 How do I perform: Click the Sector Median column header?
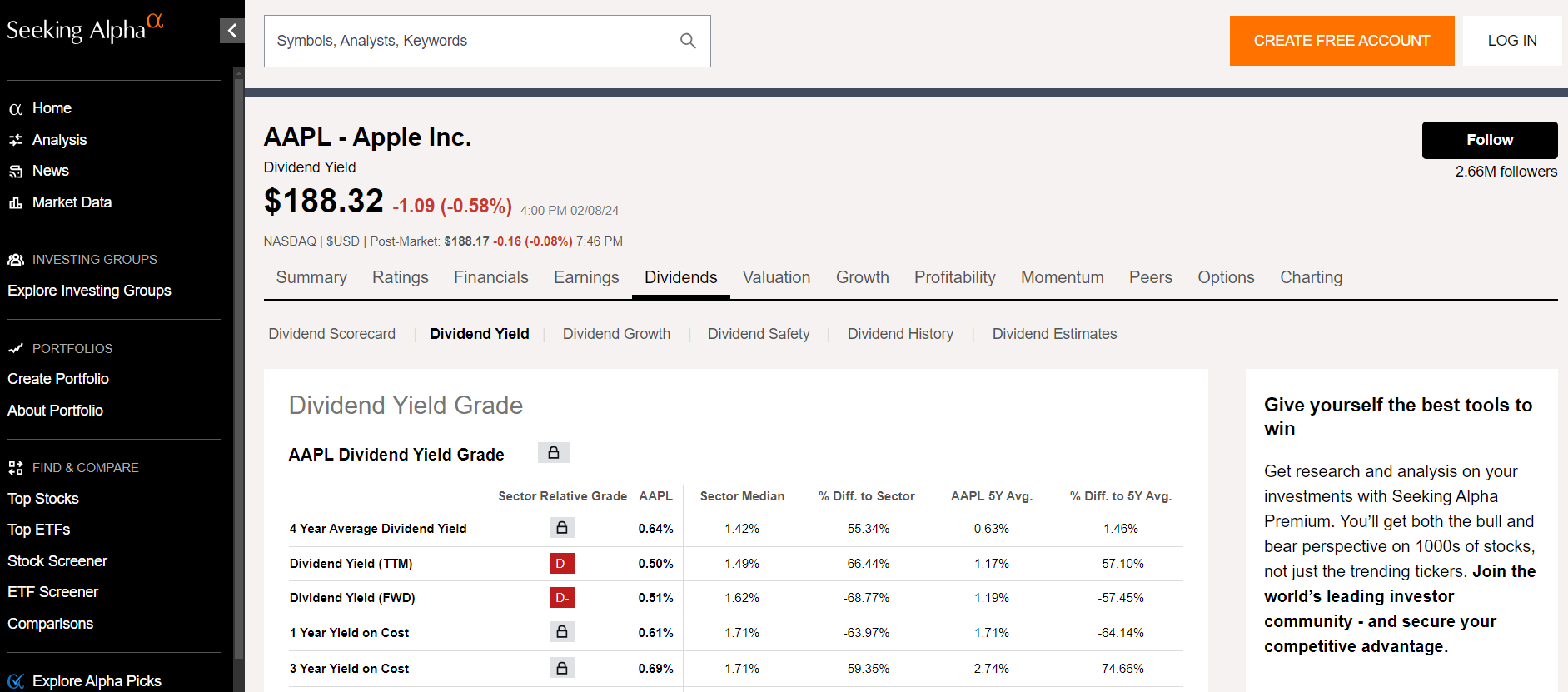[742, 496]
